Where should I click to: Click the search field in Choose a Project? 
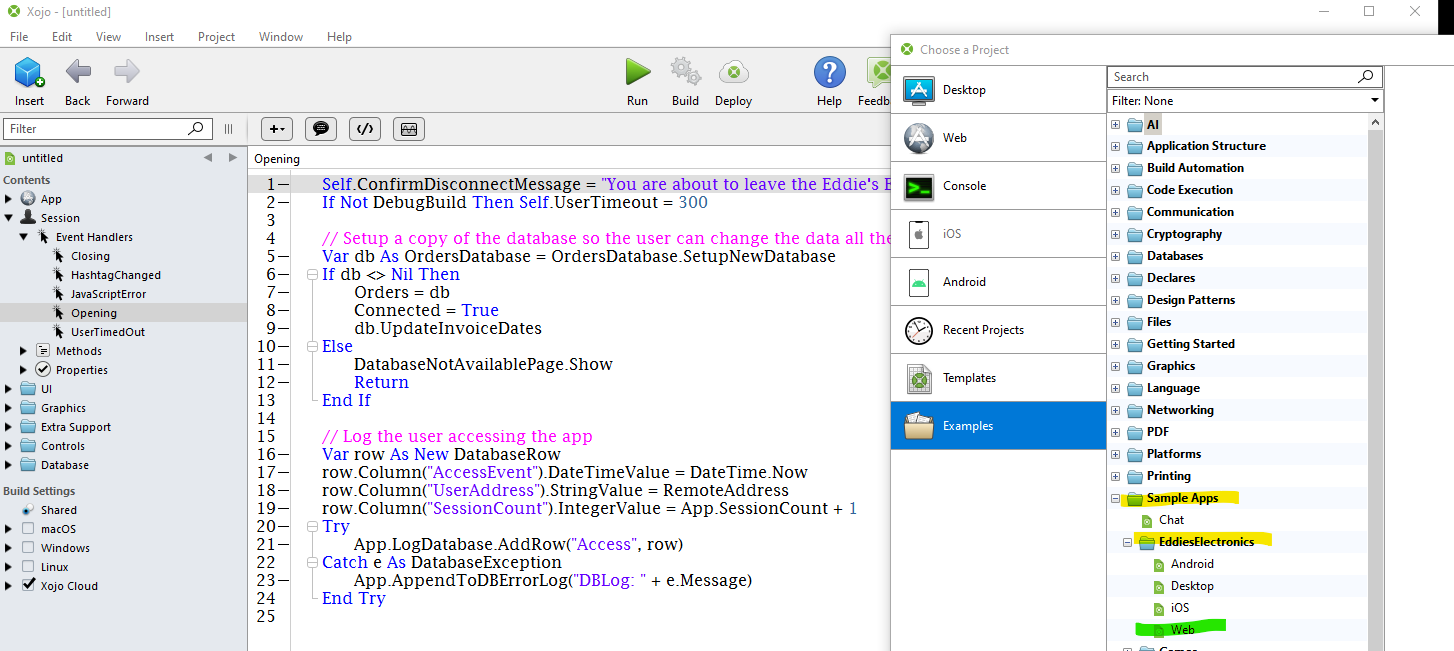(1230, 76)
